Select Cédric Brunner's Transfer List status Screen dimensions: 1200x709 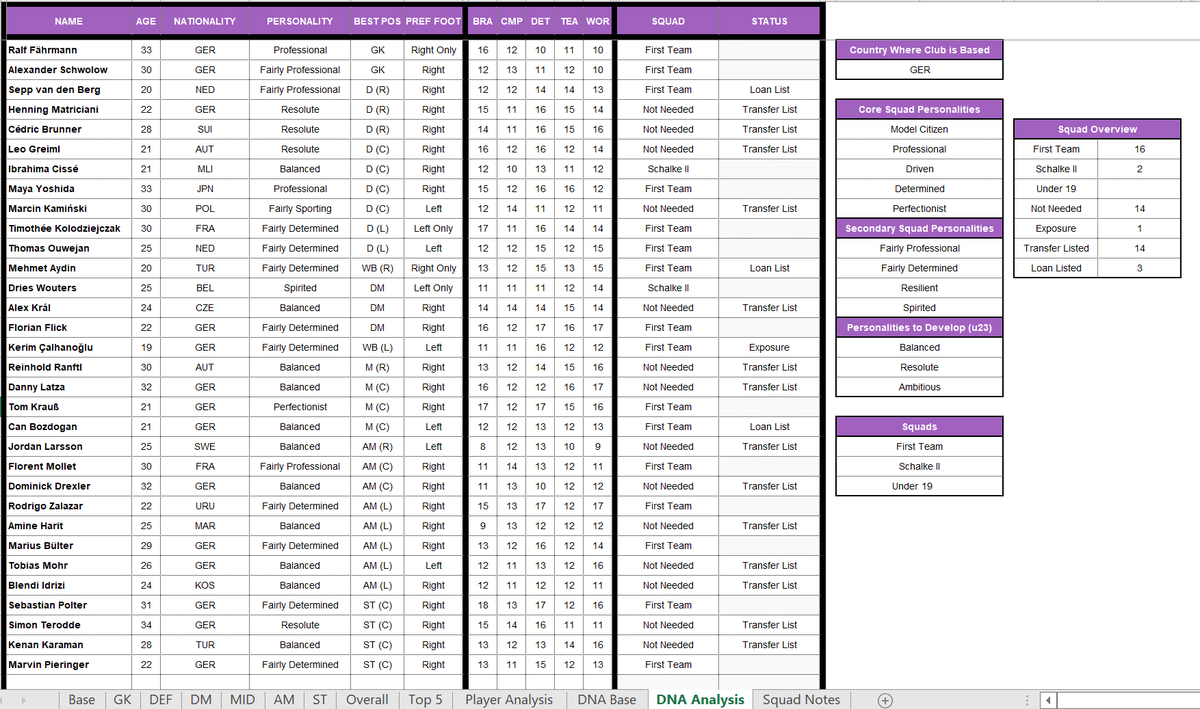(769, 129)
